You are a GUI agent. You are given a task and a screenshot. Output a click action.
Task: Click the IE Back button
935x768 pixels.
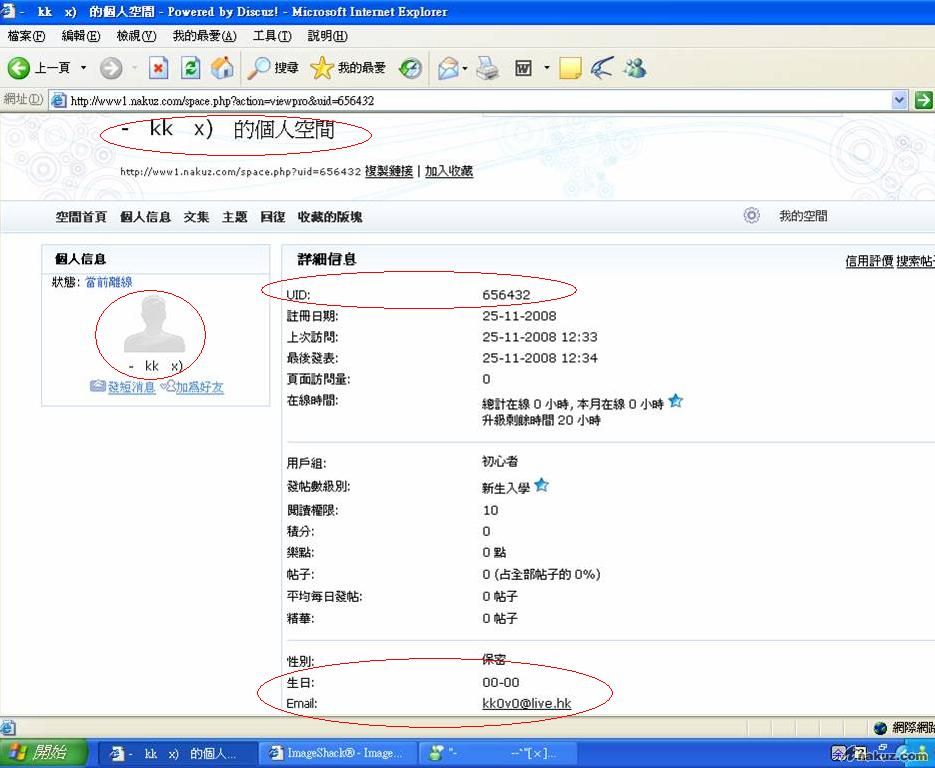(x=40, y=68)
